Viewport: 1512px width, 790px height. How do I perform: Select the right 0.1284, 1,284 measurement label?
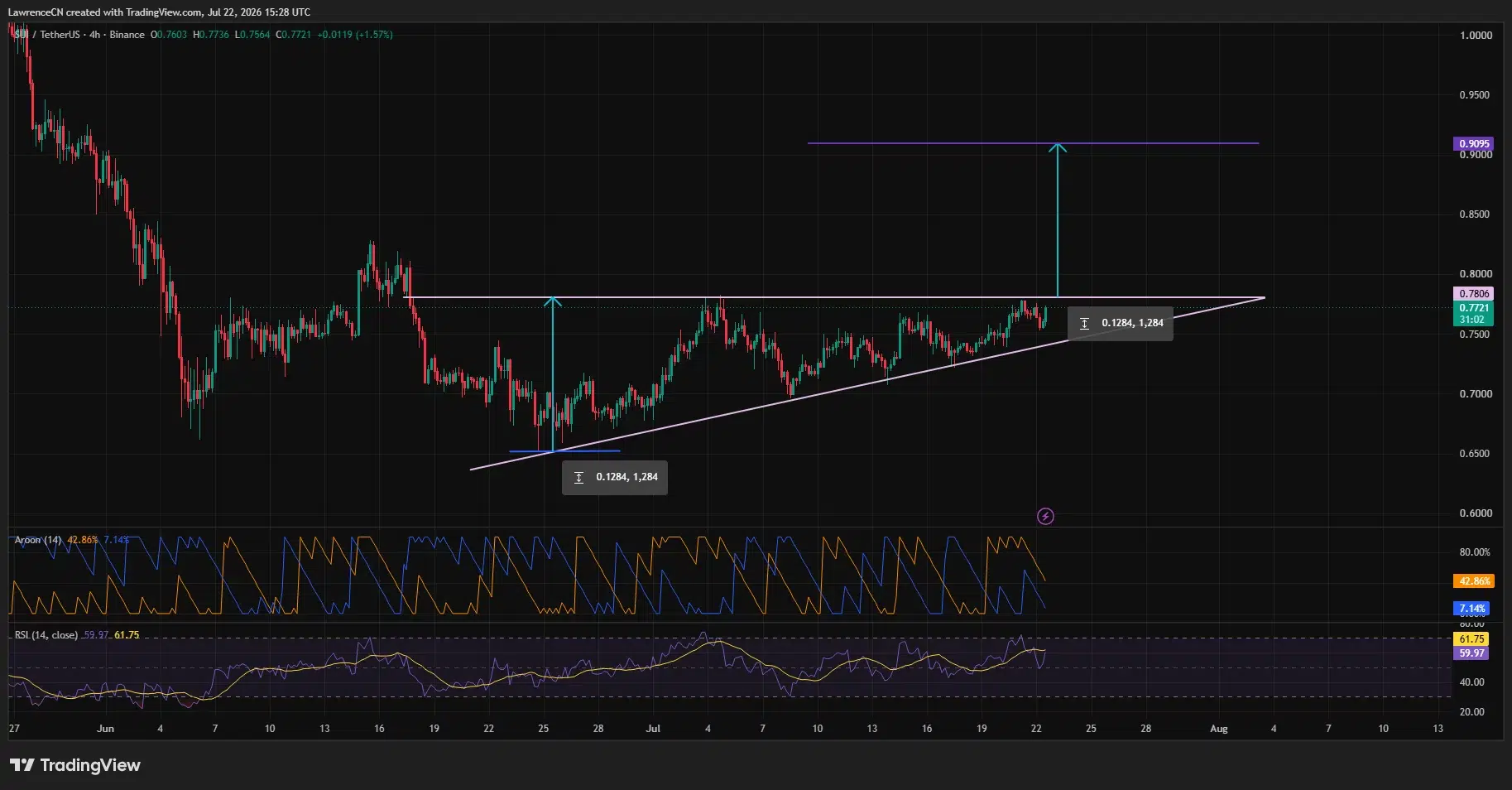[1121, 323]
